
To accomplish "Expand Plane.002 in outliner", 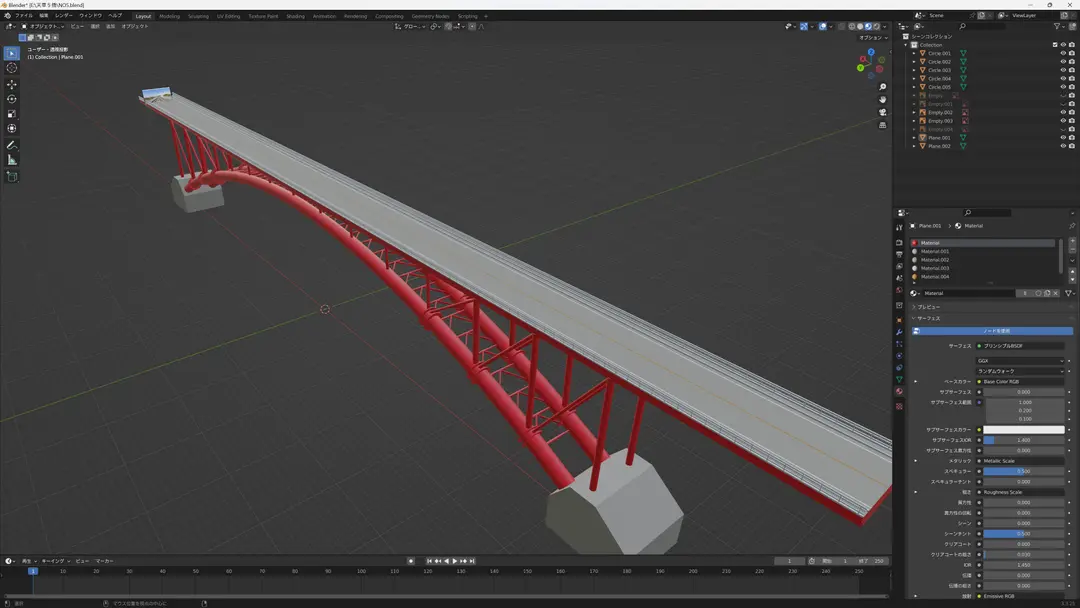I will [x=914, y=146].
